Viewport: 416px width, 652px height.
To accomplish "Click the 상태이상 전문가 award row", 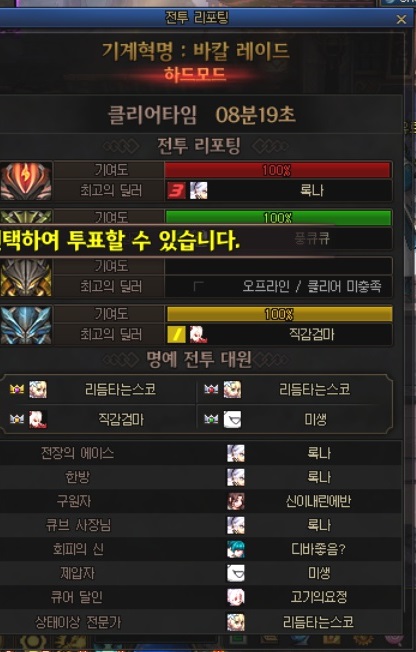I will 201,622.
